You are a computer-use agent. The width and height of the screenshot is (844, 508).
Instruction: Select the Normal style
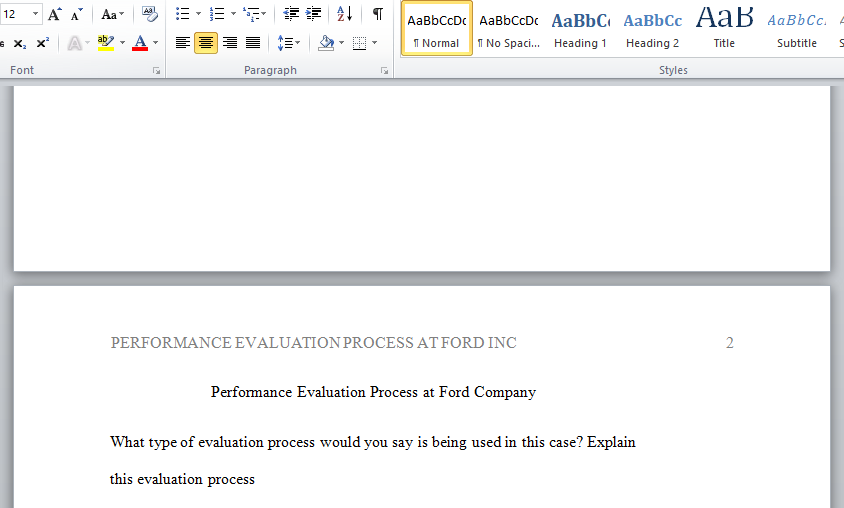[437, 29]
